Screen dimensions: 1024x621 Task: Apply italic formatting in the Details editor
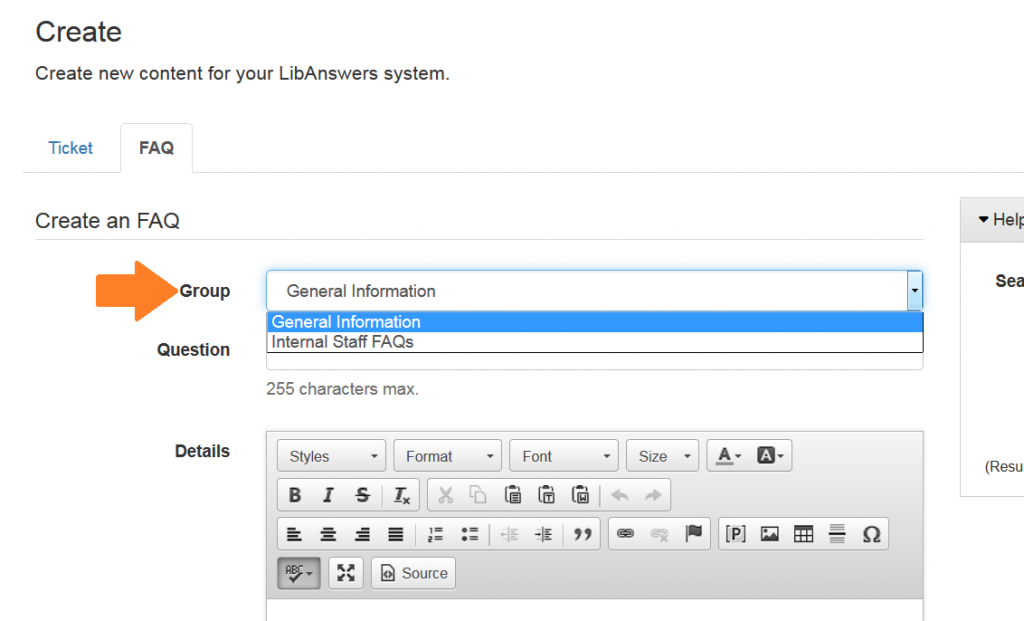click(x=328, y=494)
